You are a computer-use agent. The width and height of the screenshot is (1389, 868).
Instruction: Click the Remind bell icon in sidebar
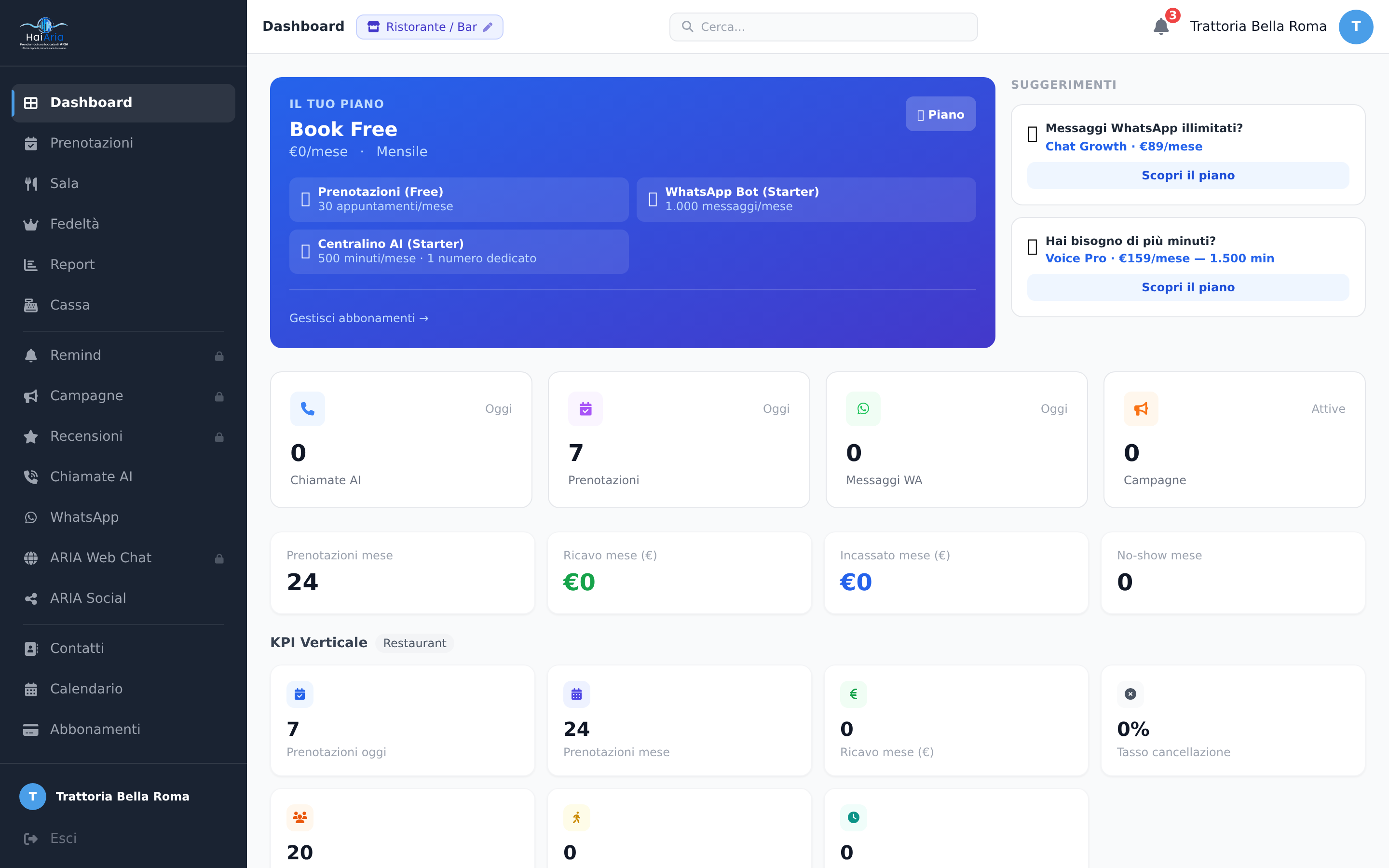31,356
